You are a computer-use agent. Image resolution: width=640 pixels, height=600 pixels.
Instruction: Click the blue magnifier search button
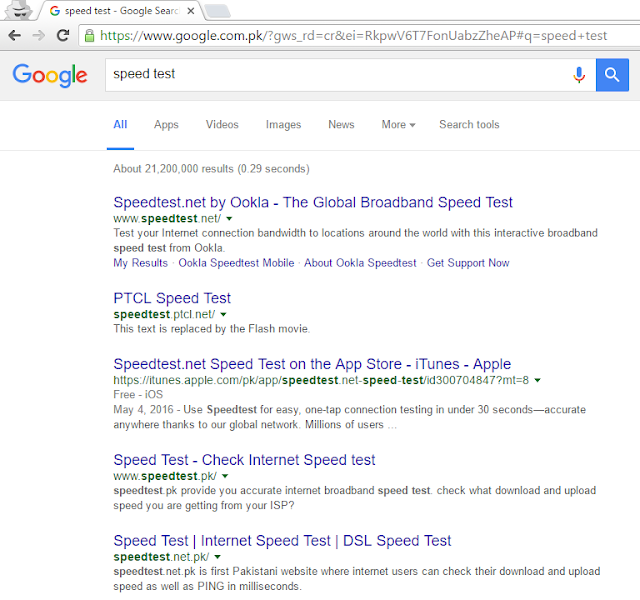pyautogui.click(x=612, y=75)
